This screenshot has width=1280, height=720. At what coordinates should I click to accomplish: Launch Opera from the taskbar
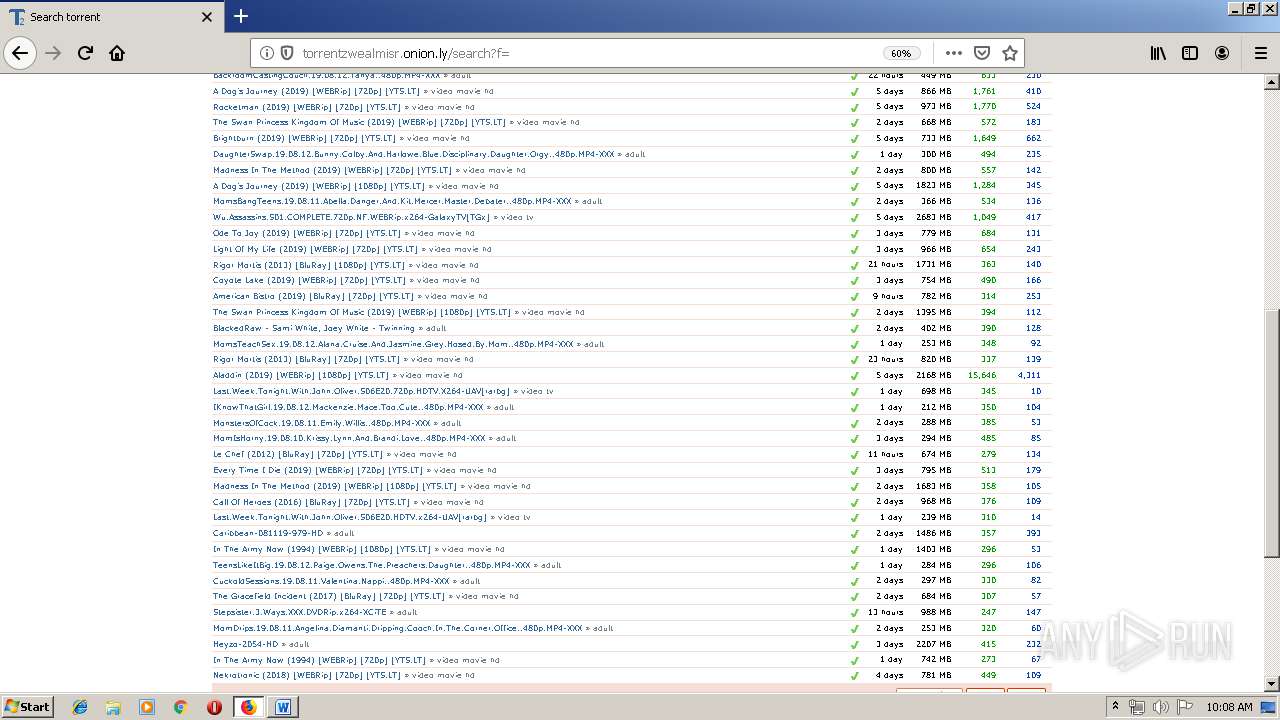pyautogui.click(x=214, y=707)
